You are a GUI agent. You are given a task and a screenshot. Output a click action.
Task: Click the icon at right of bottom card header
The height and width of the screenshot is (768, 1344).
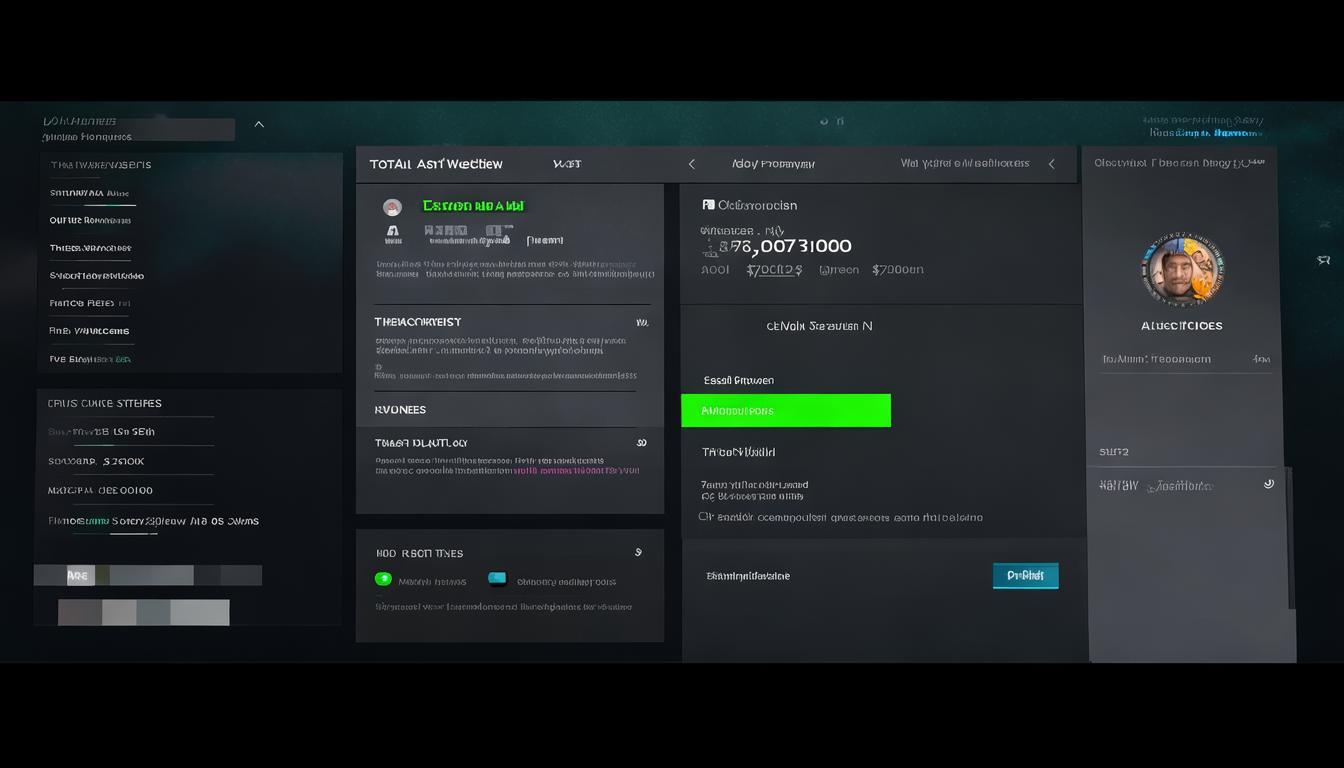638,552
